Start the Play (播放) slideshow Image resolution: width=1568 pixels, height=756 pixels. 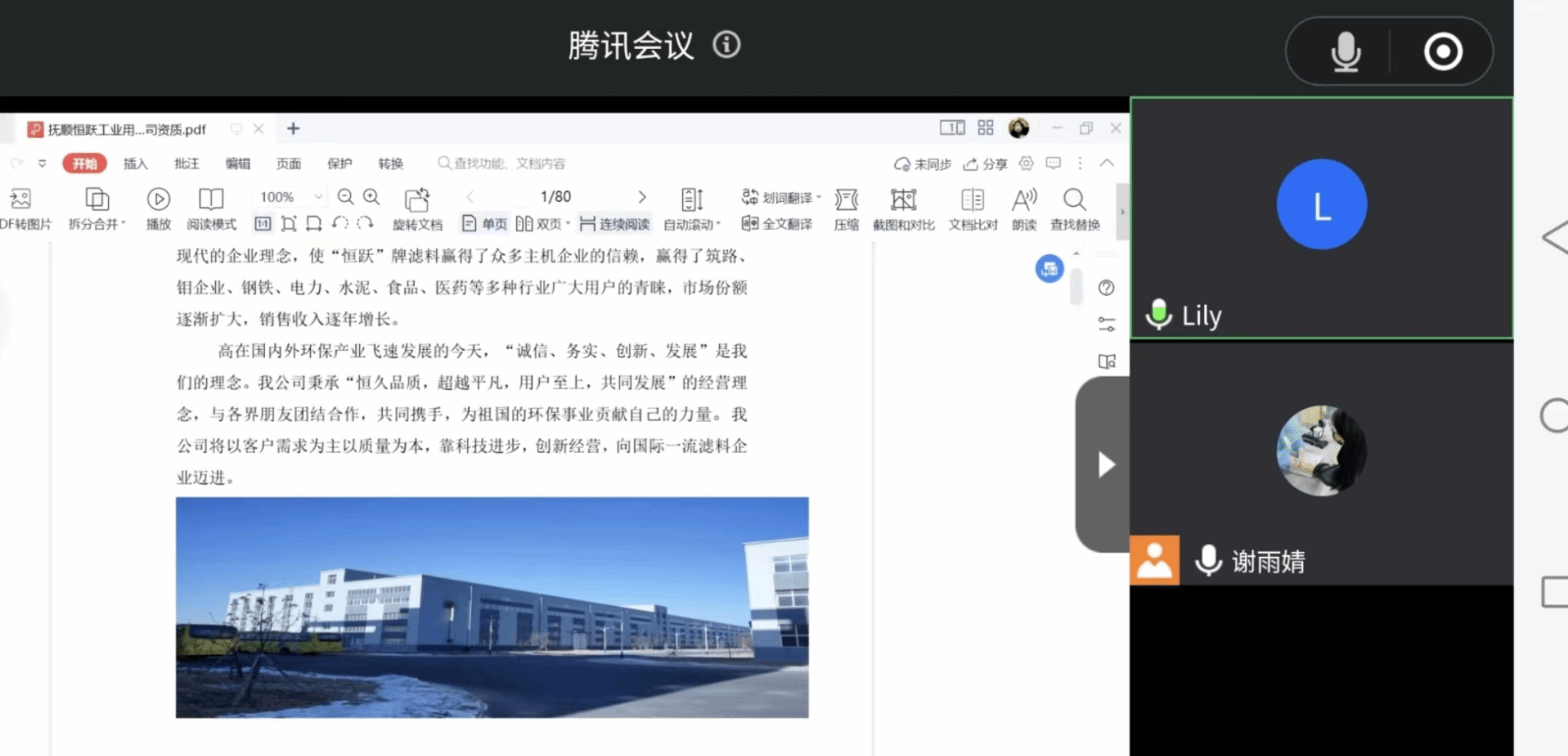point(158,208)
